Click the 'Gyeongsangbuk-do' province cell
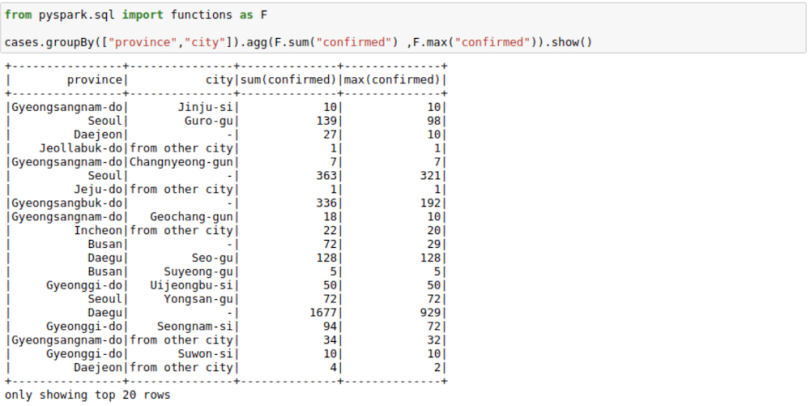The height and width of the screenshot is (406, 810). 67,203
